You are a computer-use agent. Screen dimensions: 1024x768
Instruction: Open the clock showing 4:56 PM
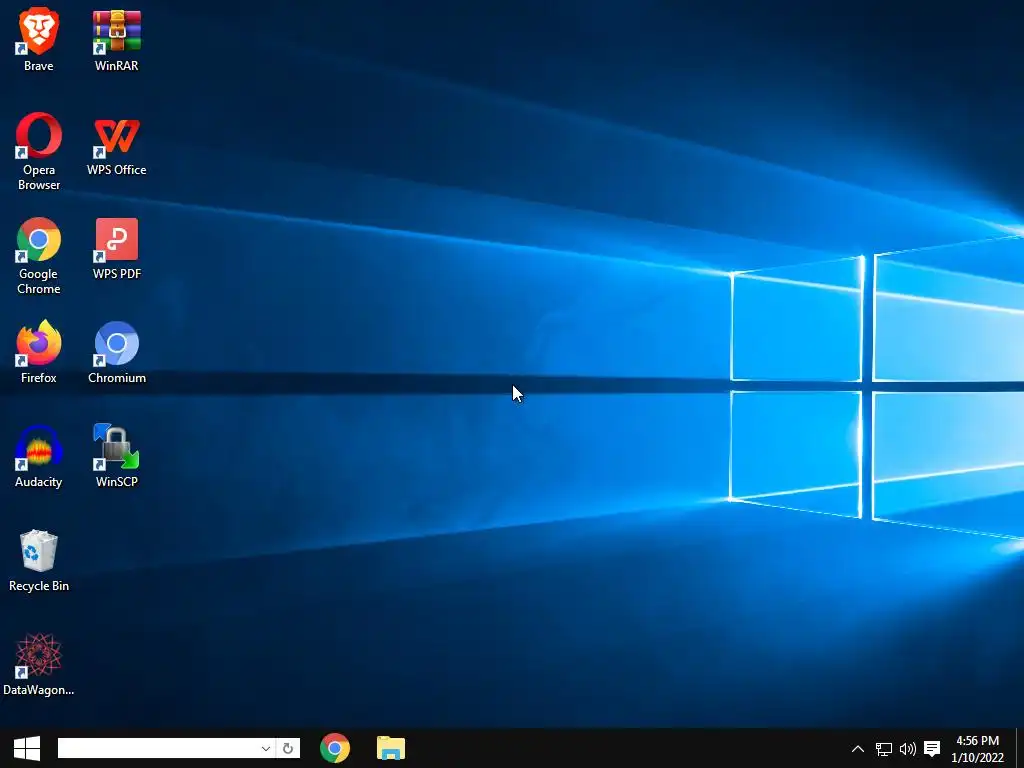coord(977,749)
